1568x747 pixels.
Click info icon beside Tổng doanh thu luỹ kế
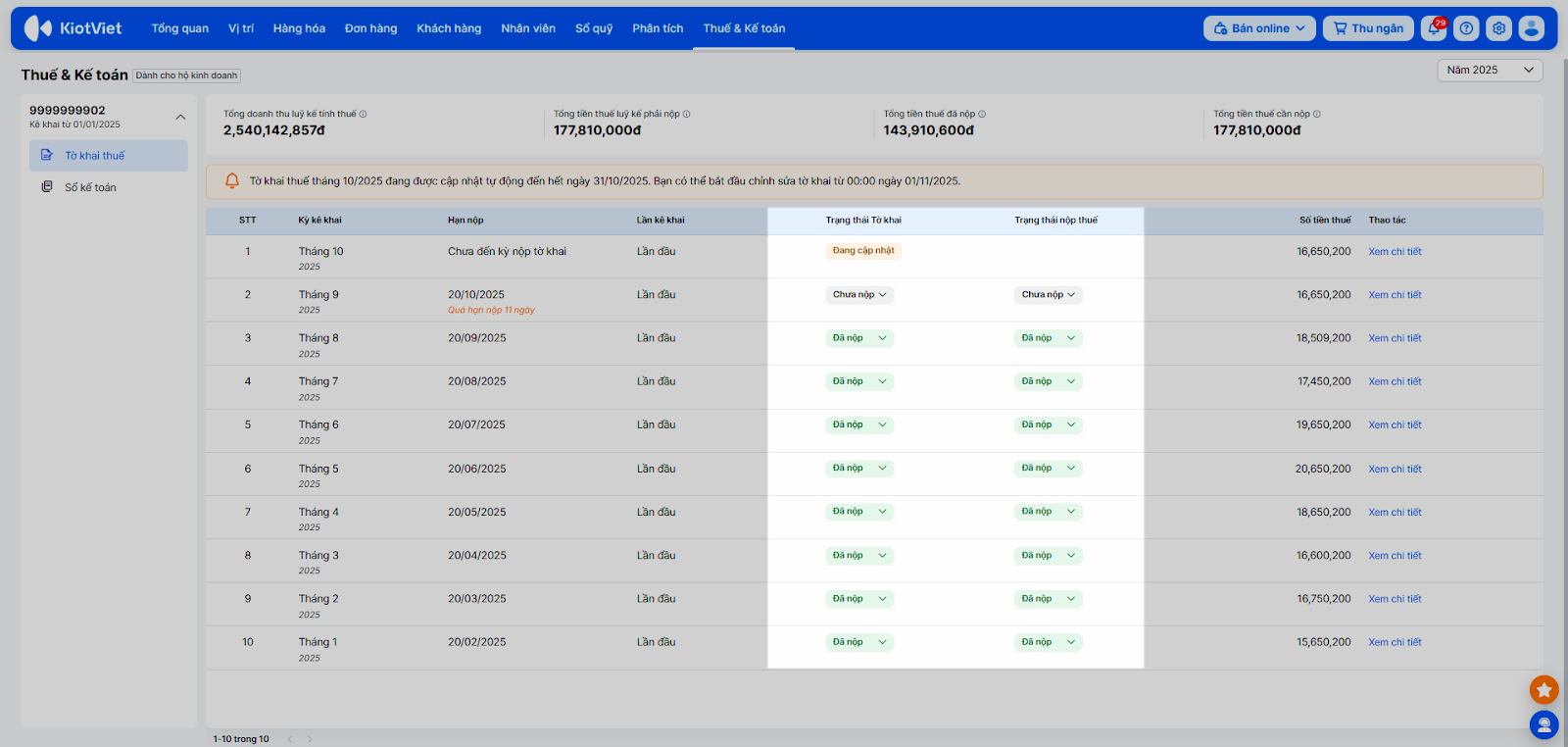pos(363,115)
